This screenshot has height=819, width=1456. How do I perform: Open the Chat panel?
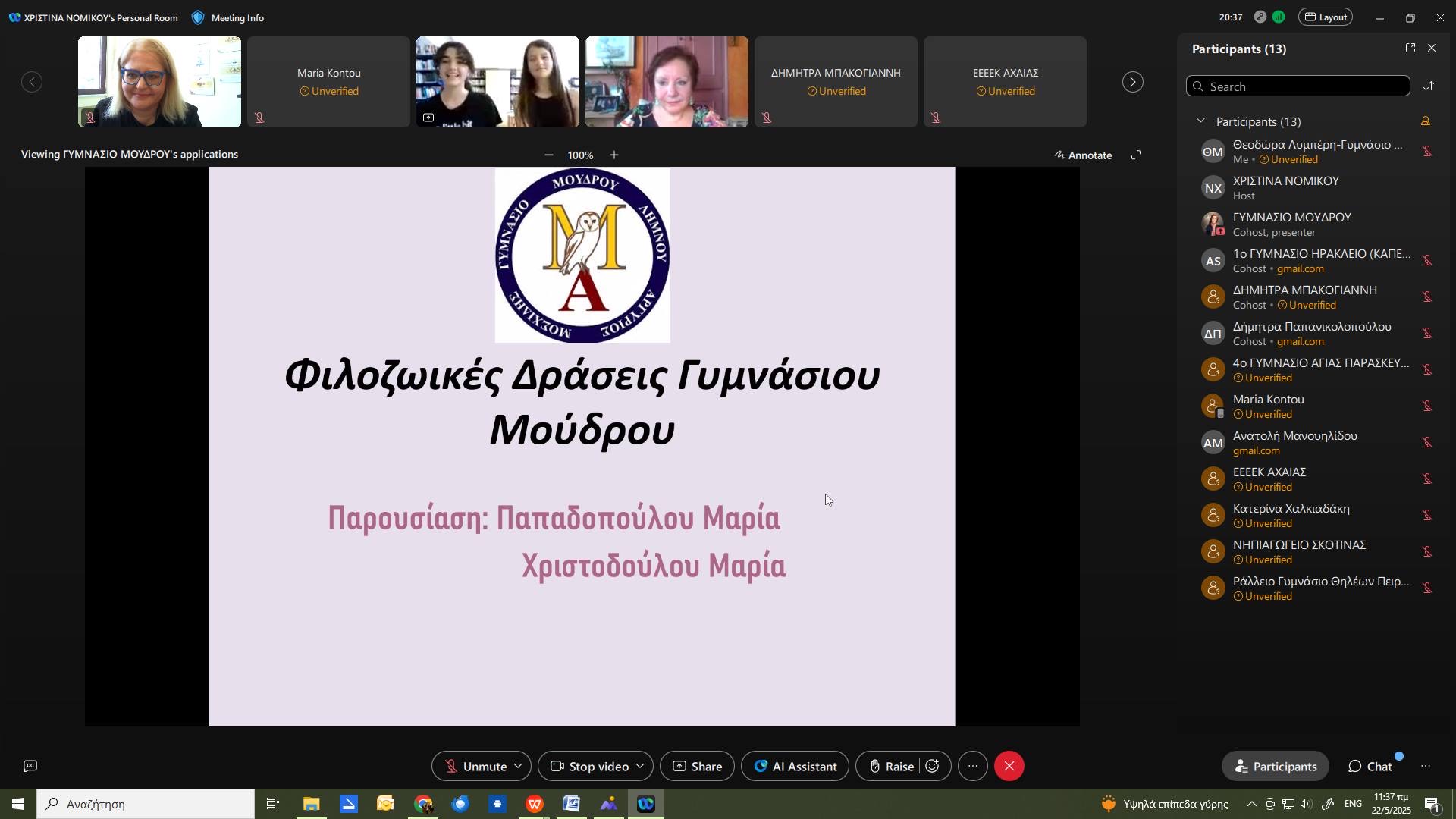coord(1370,766)
